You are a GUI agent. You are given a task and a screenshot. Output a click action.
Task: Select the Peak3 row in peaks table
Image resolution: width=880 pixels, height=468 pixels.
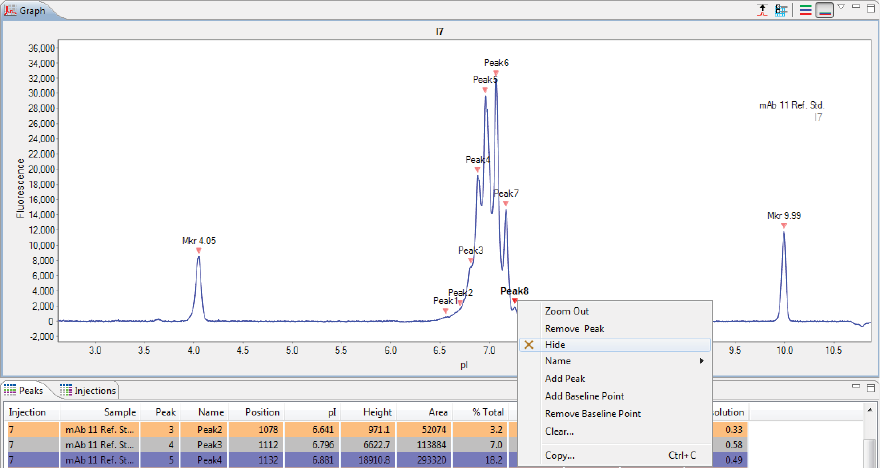209,444
